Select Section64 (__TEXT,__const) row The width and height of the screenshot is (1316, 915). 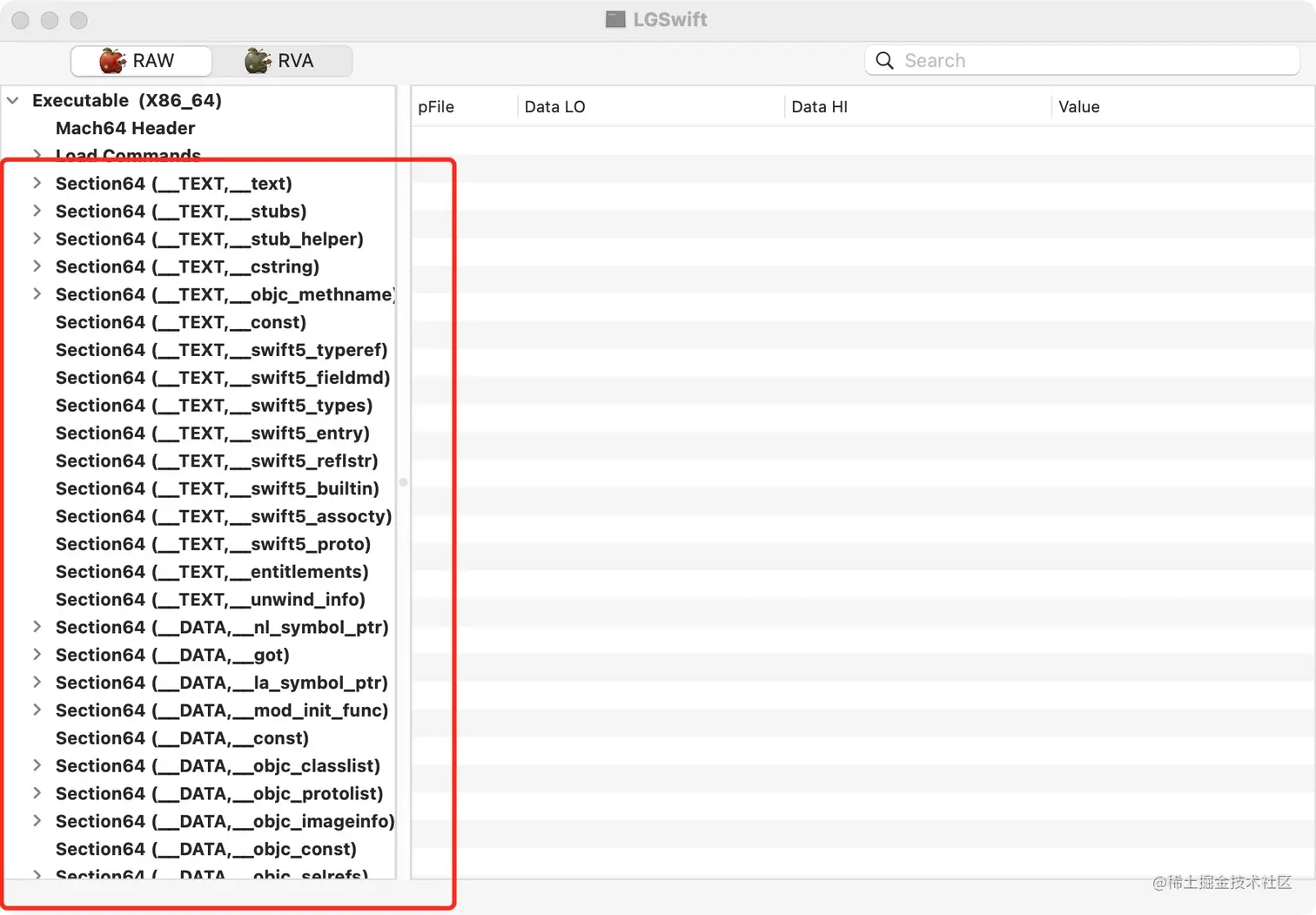pos(199,322)
